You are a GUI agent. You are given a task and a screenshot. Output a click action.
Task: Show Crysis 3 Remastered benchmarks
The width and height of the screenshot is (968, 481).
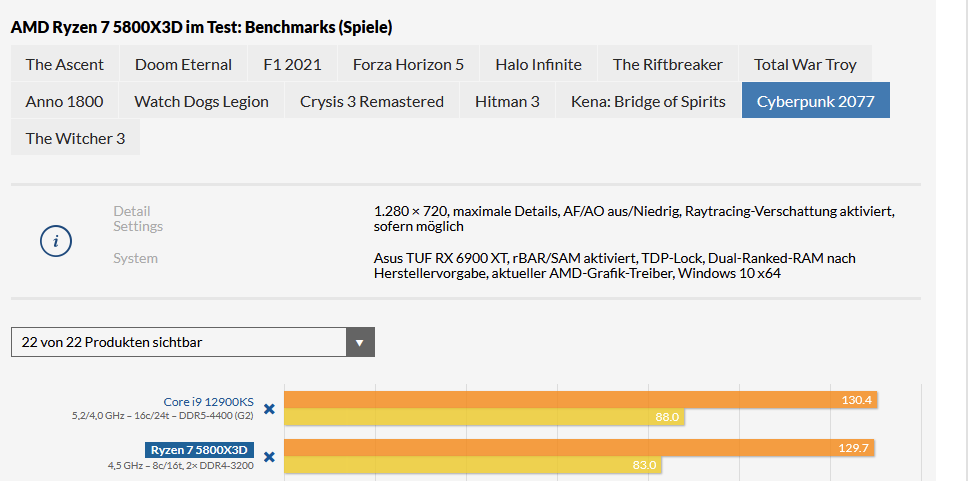372,101
